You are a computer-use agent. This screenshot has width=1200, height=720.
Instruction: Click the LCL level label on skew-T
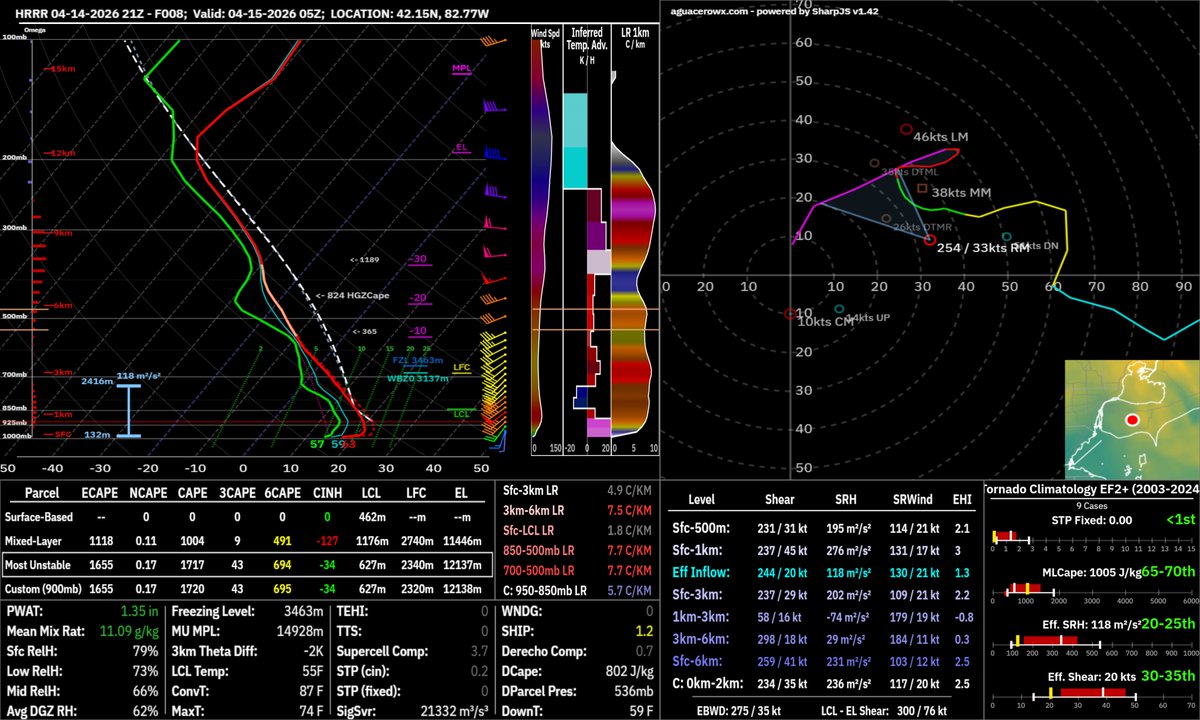[x=461, y=412]
